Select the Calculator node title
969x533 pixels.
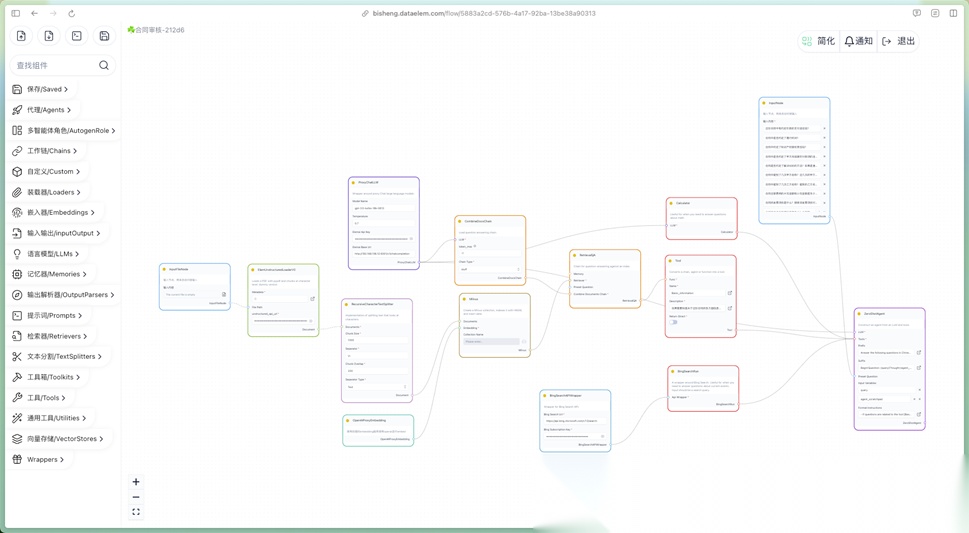(x=683, y=203)
